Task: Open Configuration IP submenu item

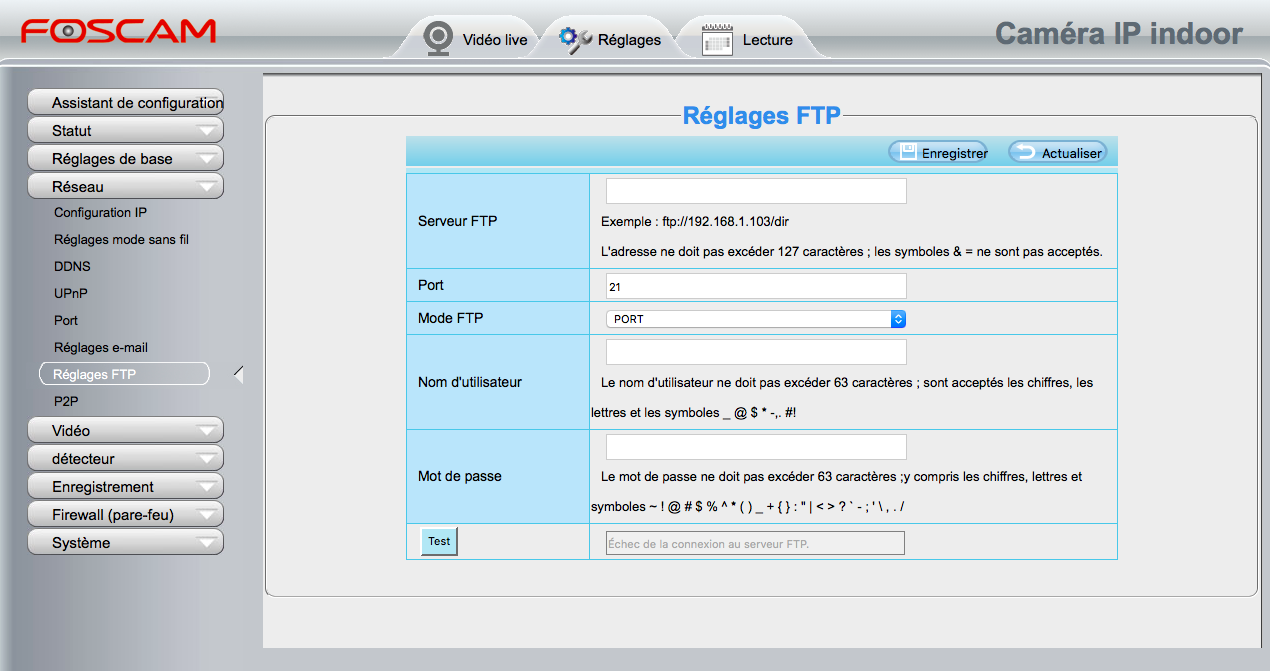Action: pos(100,213)
